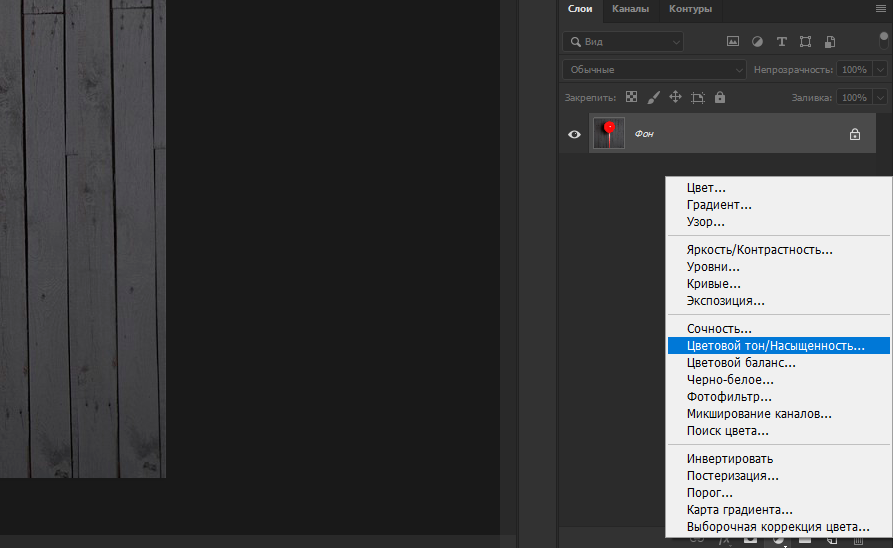This screenshot has height=548, width=893.
Task: Click the fx layer style icon
Action: (x=724, y=540)
